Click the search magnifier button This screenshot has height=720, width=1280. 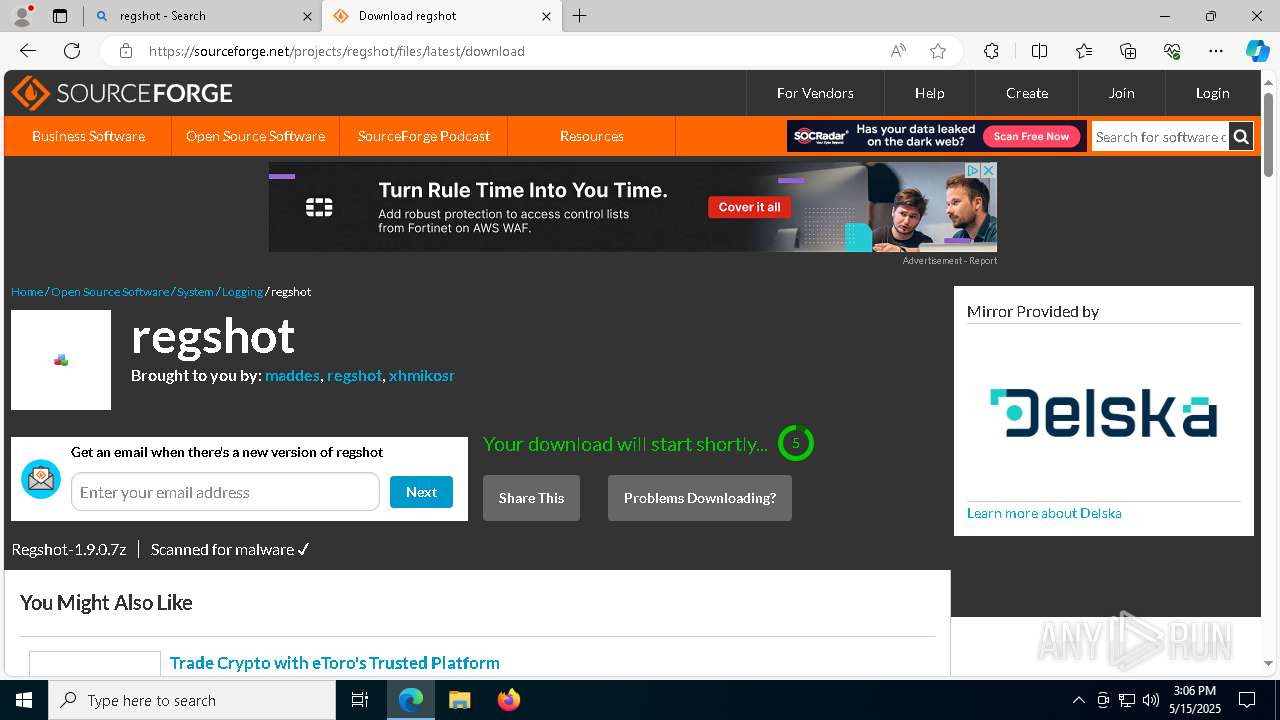(x=1241, y=136)
